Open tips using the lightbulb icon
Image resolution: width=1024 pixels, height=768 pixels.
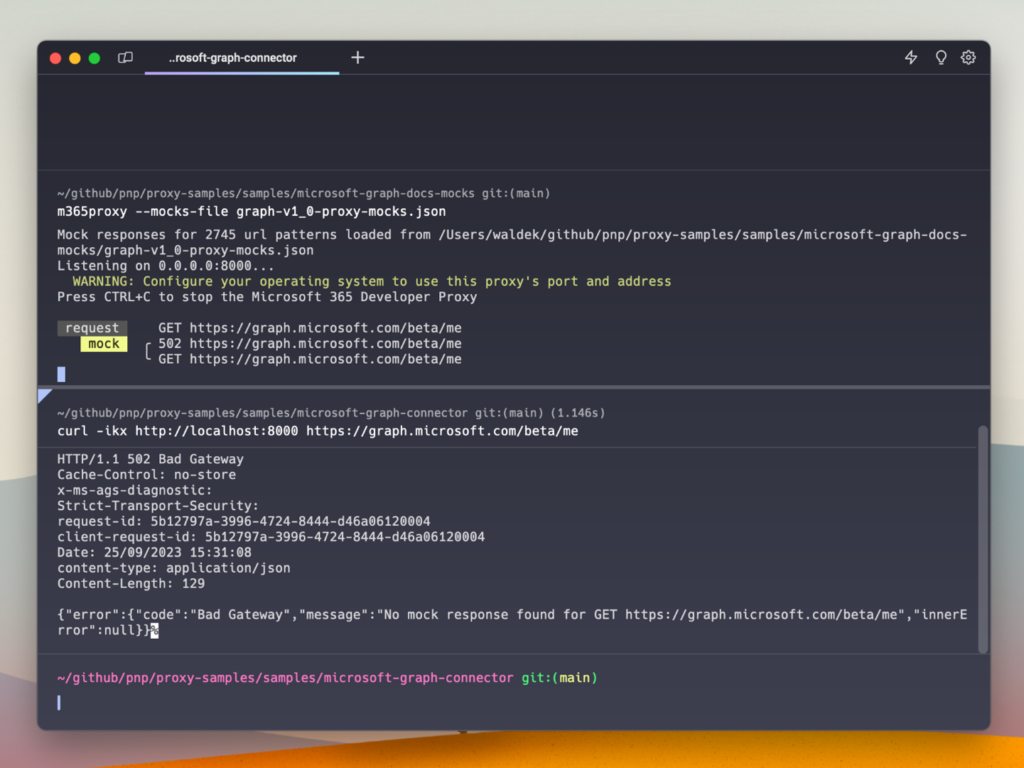click(940, 57)
